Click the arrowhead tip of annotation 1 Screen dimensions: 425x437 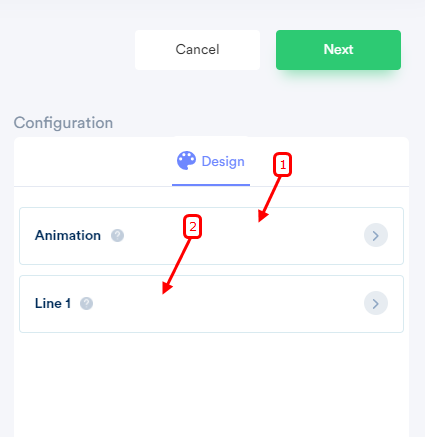tap(259, 221)
